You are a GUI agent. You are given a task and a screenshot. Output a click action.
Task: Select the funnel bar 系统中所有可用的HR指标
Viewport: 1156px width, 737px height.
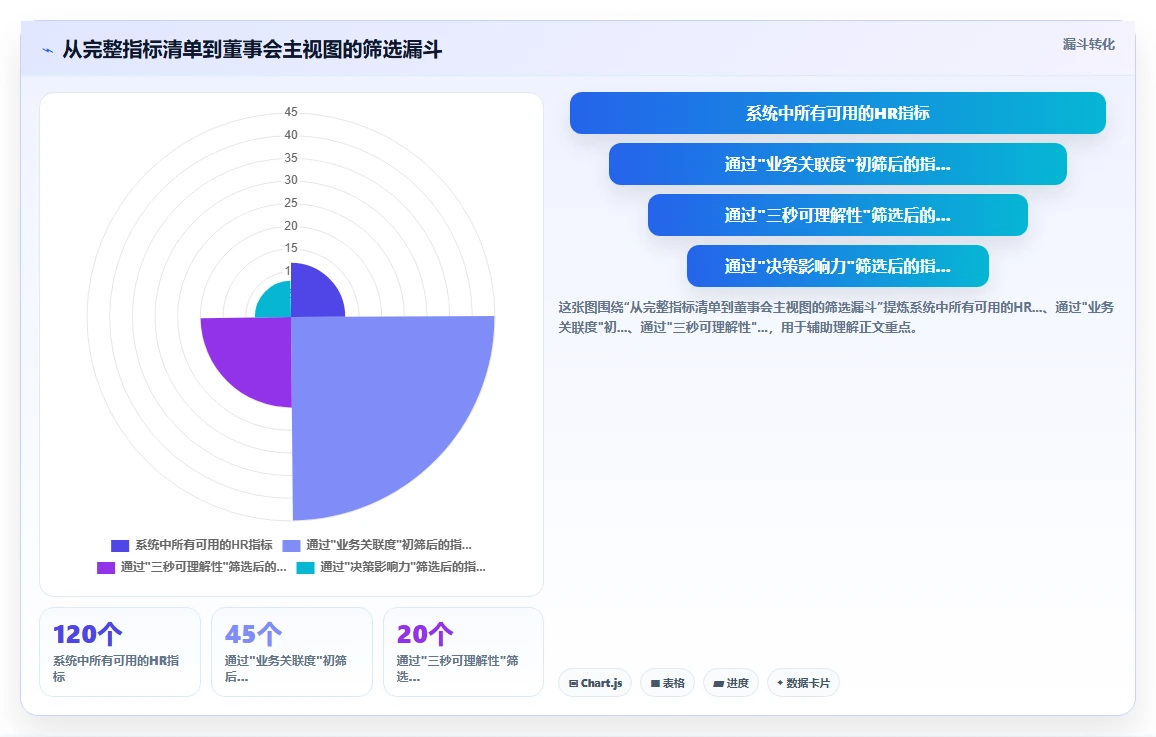tap(838, 113)
